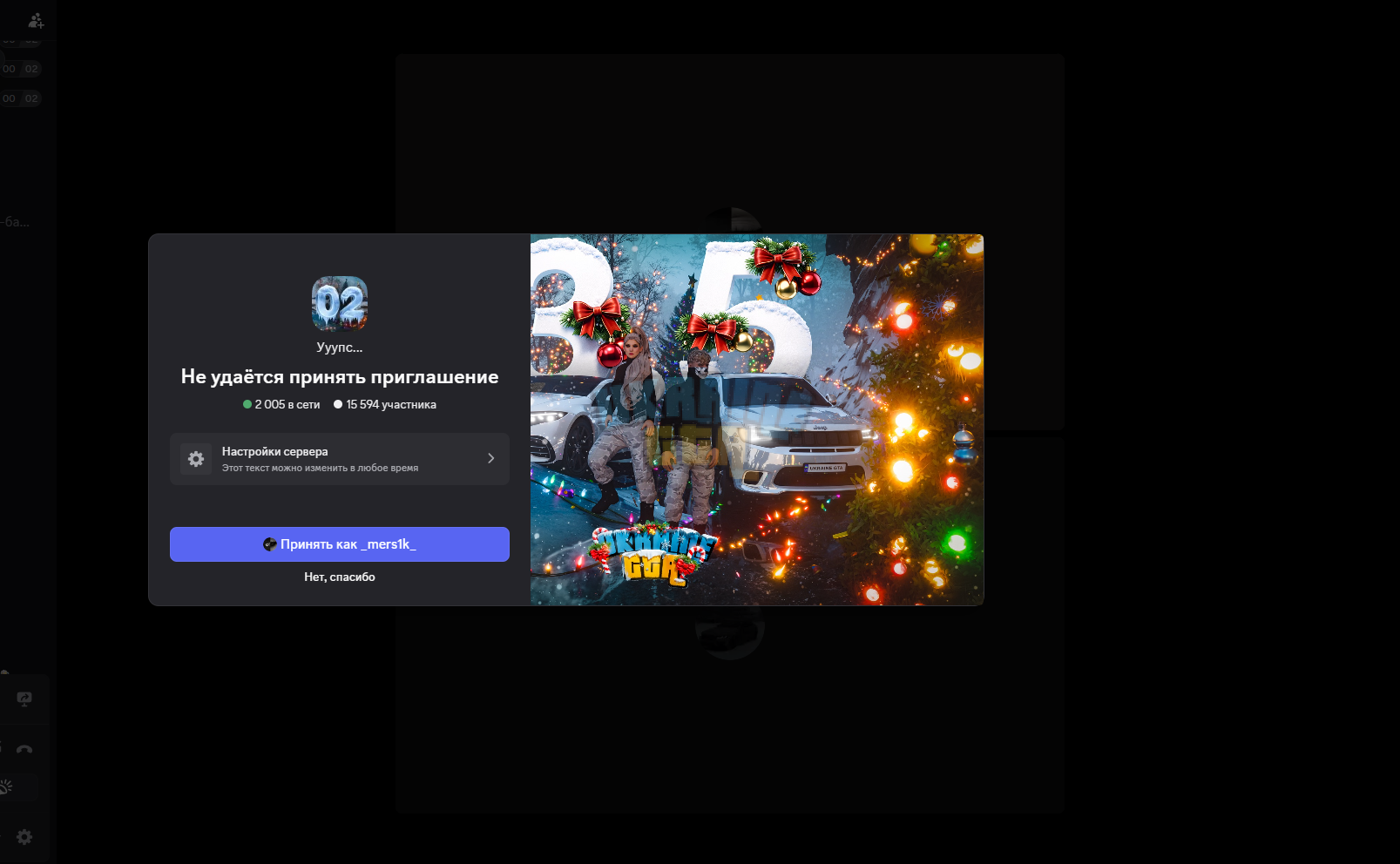Open the chevron on the "Настройки сервера" row

pos(491,458)
